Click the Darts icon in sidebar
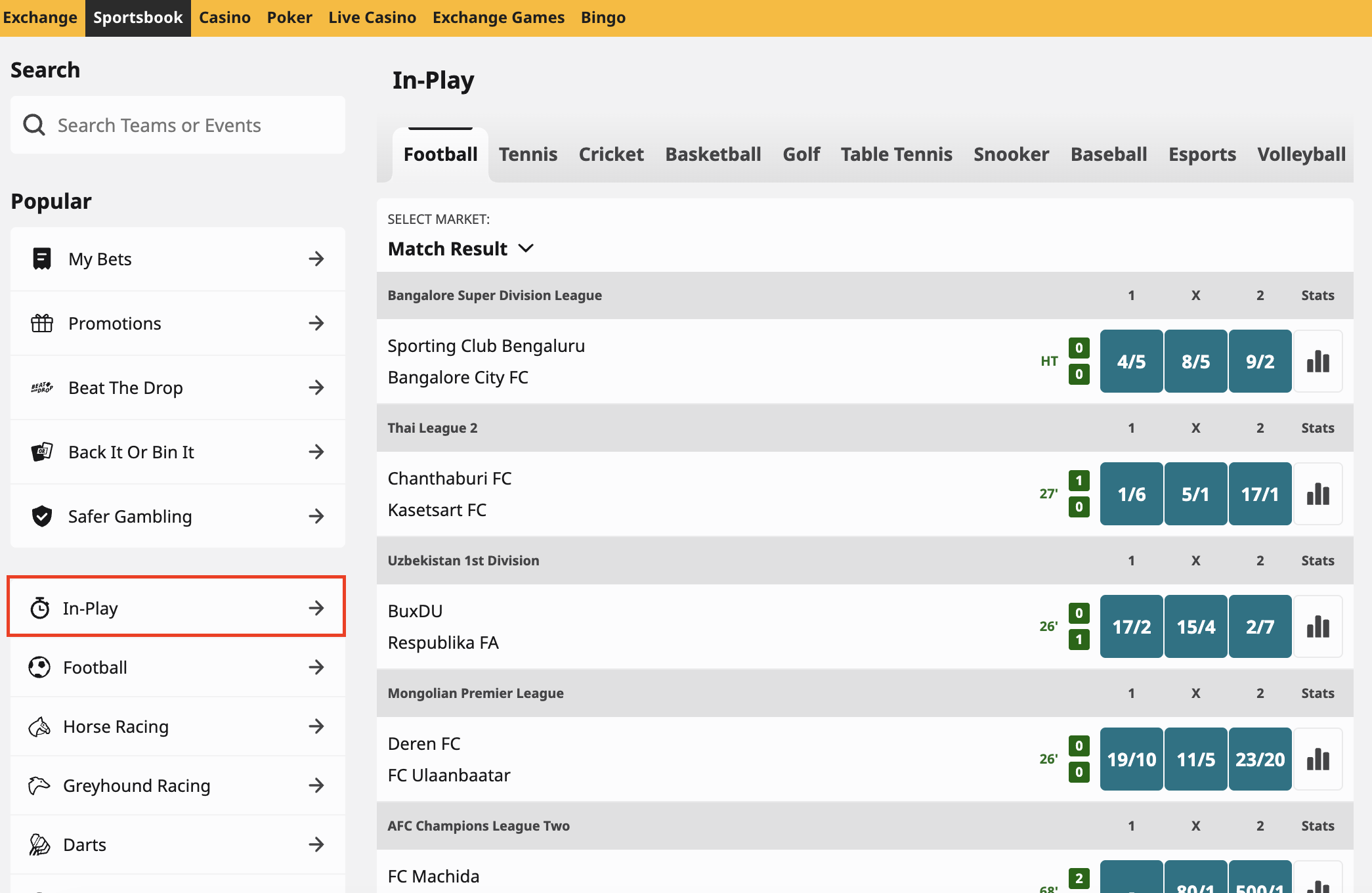Viewport: 1372px width, 893px height. (x=39, y=844)
